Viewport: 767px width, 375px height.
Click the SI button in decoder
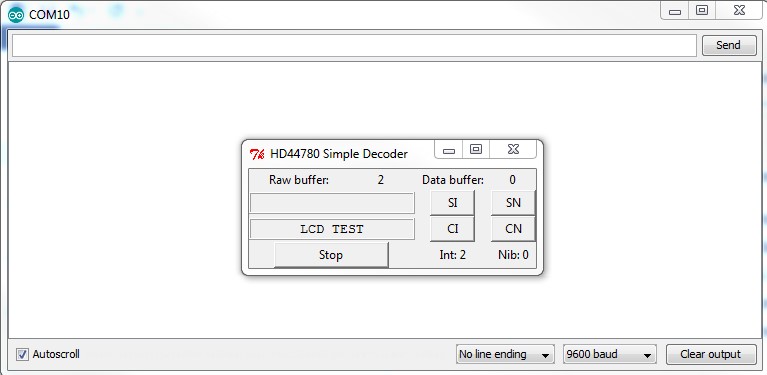click(452, 203)
